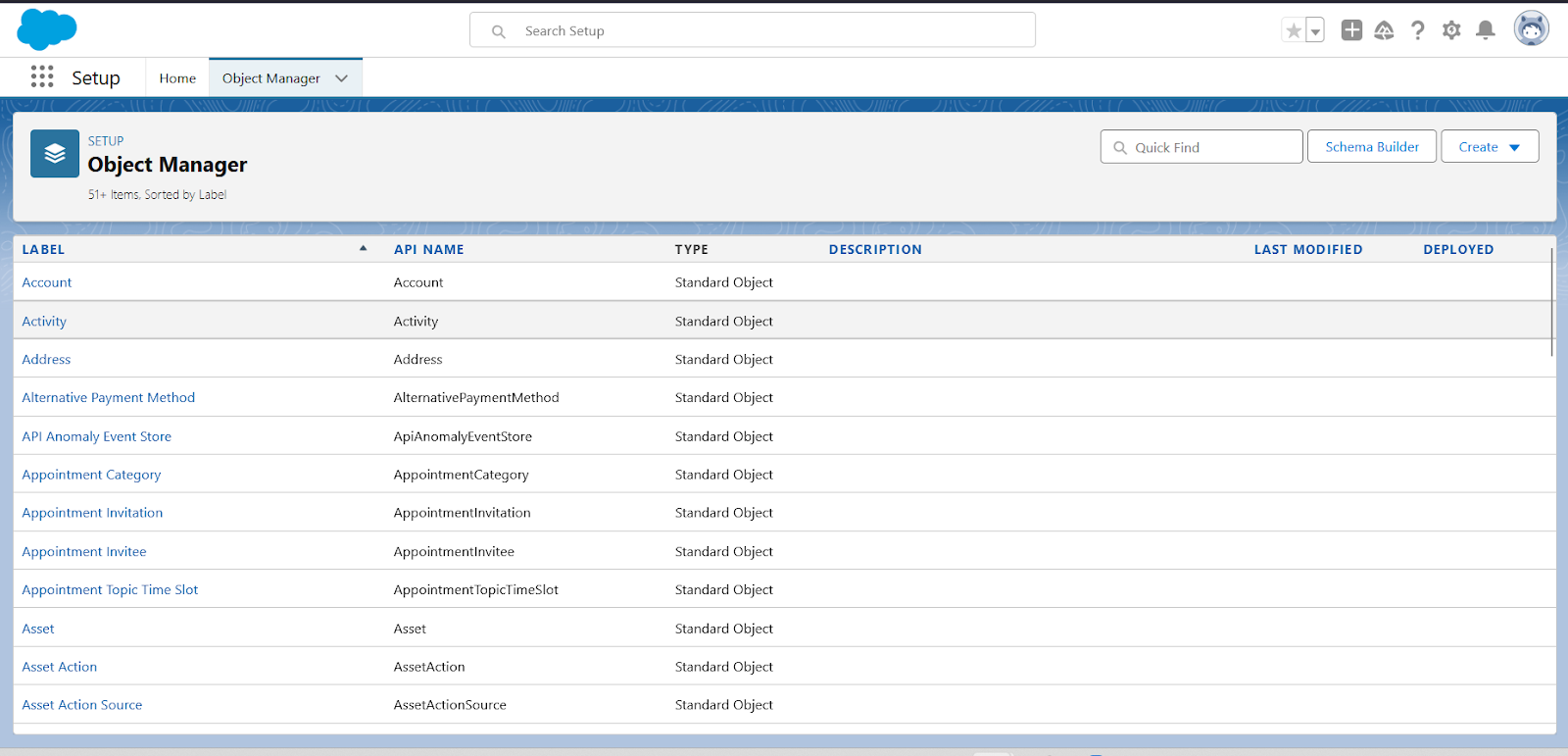The width and height of the screenshot is (1568, 756).
Task: Expand the Object Manager tab chevron
Action: pyautogui.click(x=342, y=78)
